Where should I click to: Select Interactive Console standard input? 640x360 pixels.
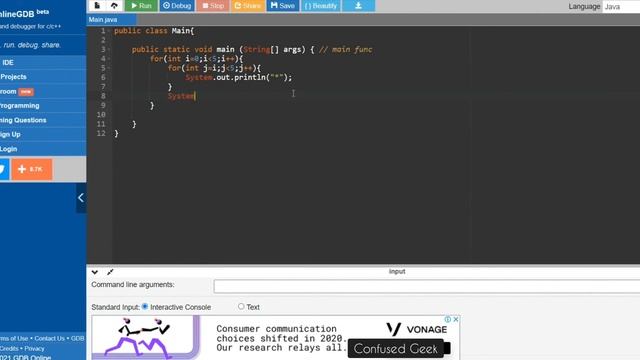point(145,307)
